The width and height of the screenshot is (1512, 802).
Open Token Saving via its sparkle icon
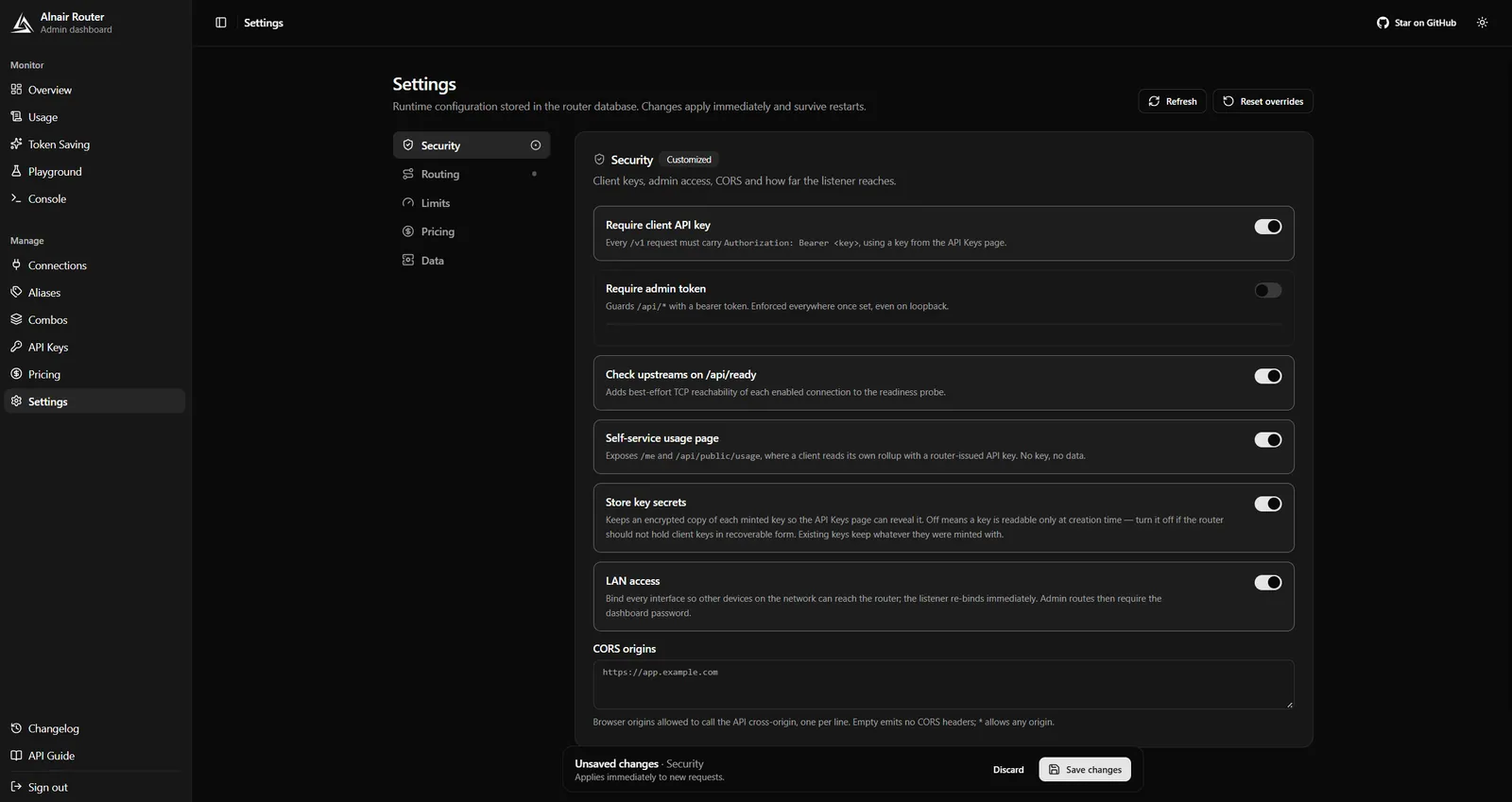coord(16,145)
